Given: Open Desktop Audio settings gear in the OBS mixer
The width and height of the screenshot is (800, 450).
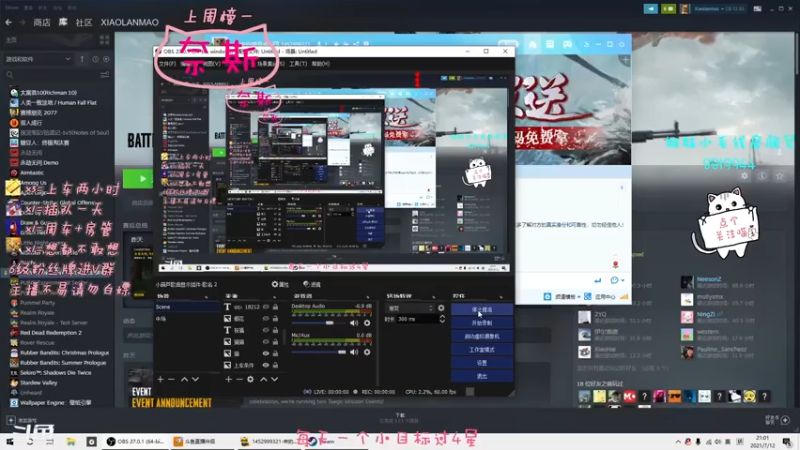Looking at the screenshot, I should tap(367, 322).
